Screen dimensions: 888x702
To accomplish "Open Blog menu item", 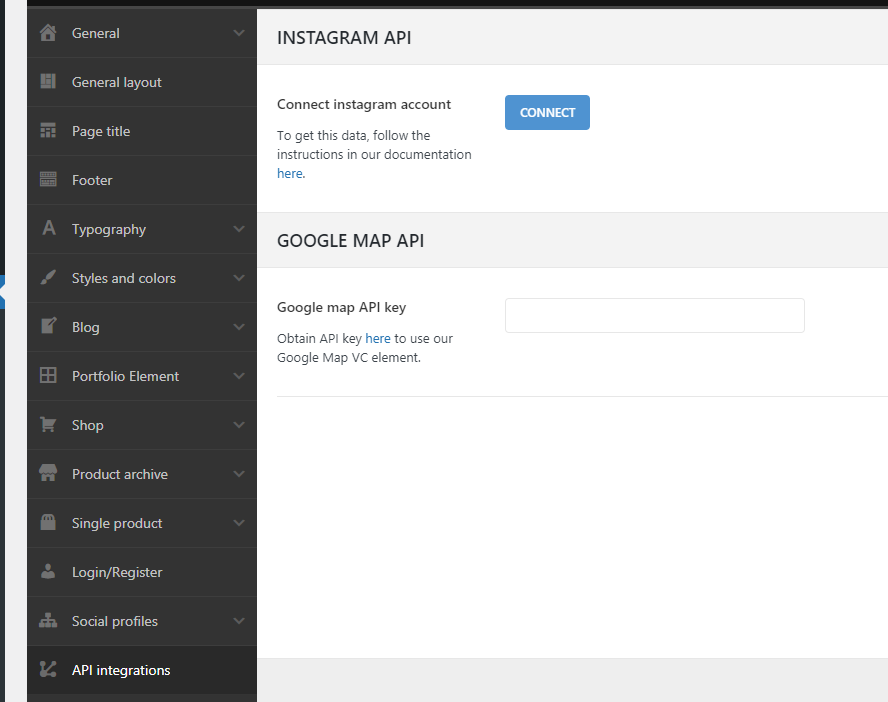I will 142,327.
